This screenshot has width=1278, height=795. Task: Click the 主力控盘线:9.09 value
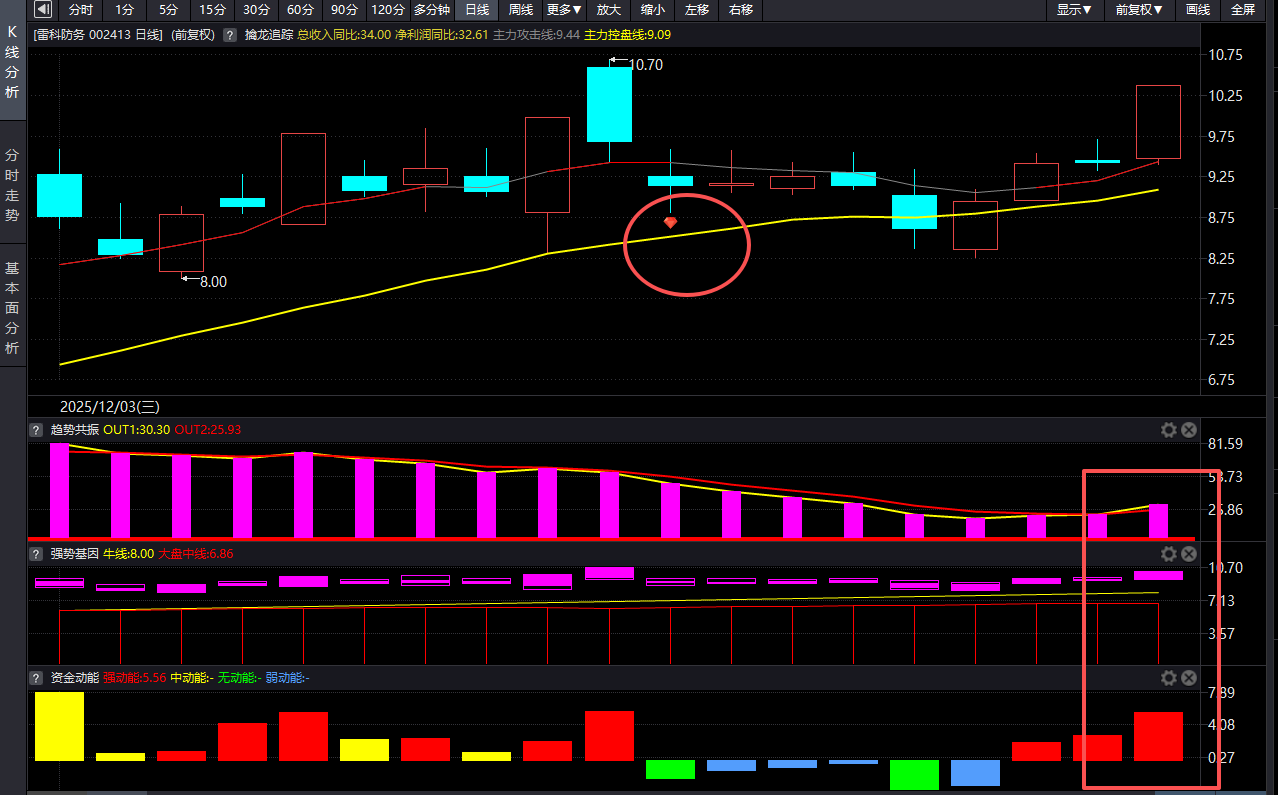point(628,34)
